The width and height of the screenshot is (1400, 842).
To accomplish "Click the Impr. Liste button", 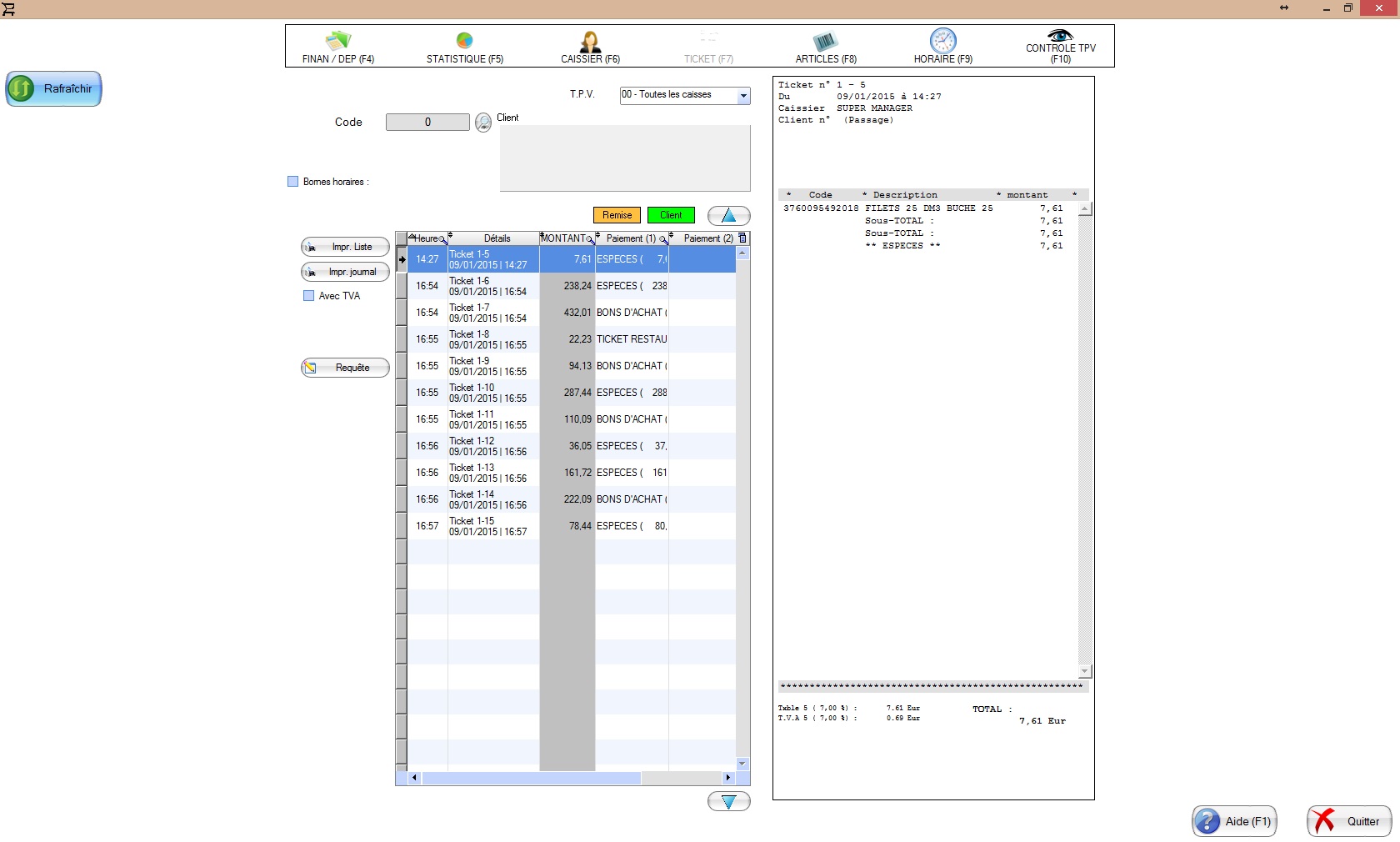I will tap(345, 247).
